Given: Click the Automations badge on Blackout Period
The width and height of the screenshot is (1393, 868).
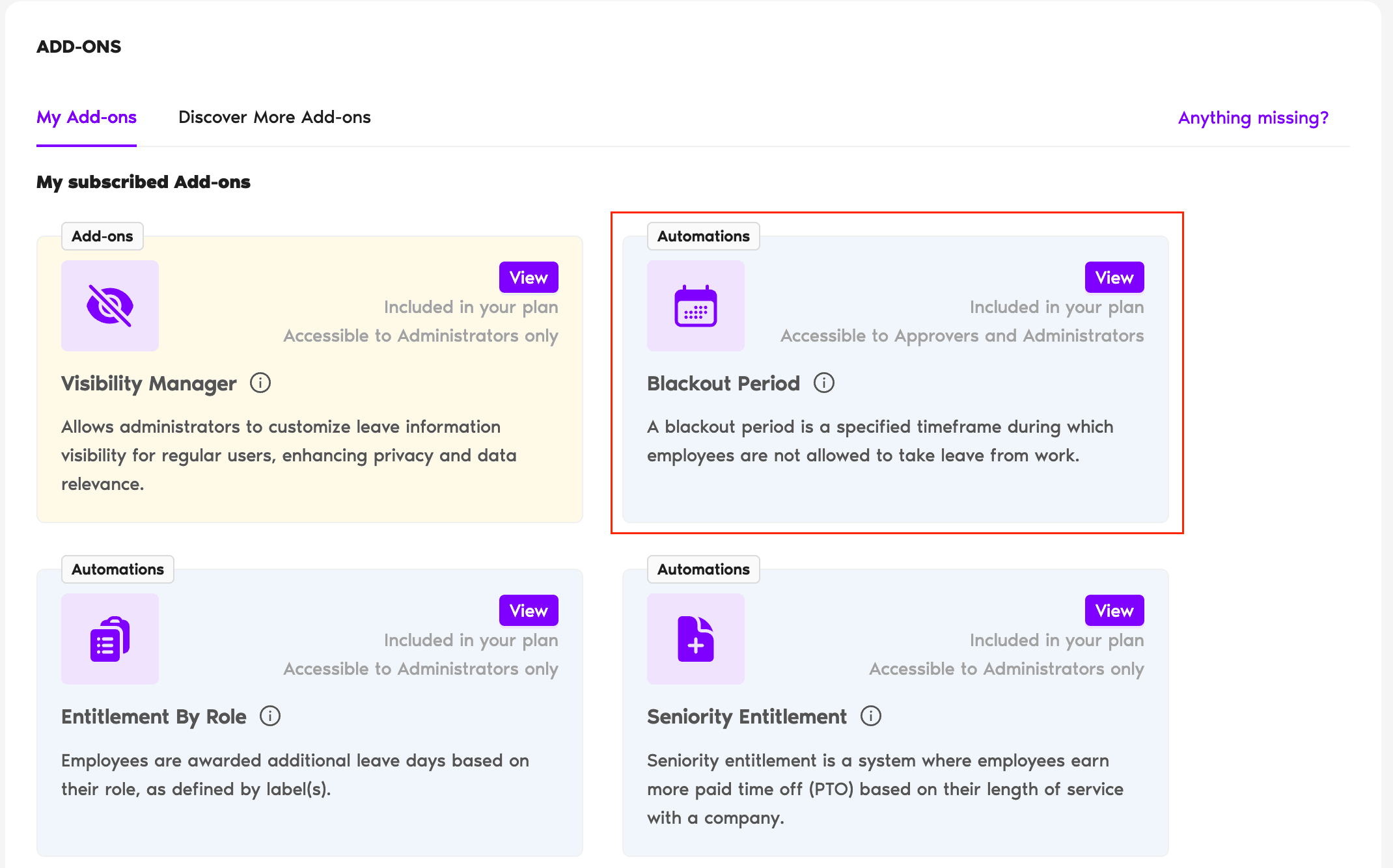Looking at the screenshot, I should pos(703,236).
